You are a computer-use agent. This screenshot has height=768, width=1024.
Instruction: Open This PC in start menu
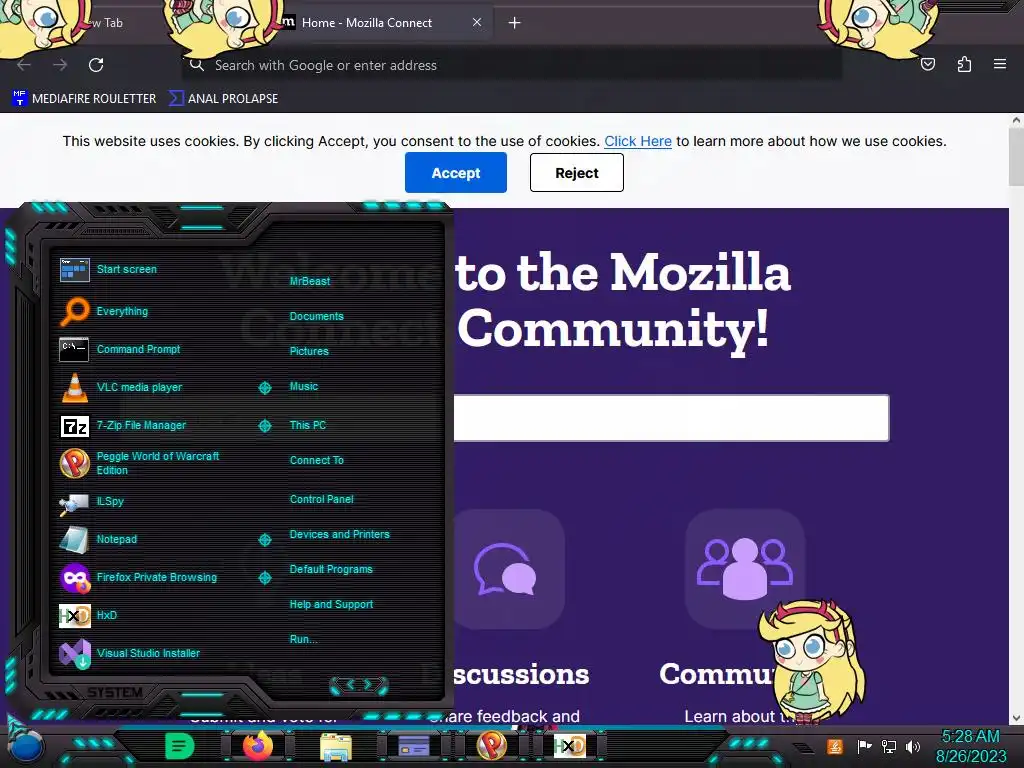[308, 425]
